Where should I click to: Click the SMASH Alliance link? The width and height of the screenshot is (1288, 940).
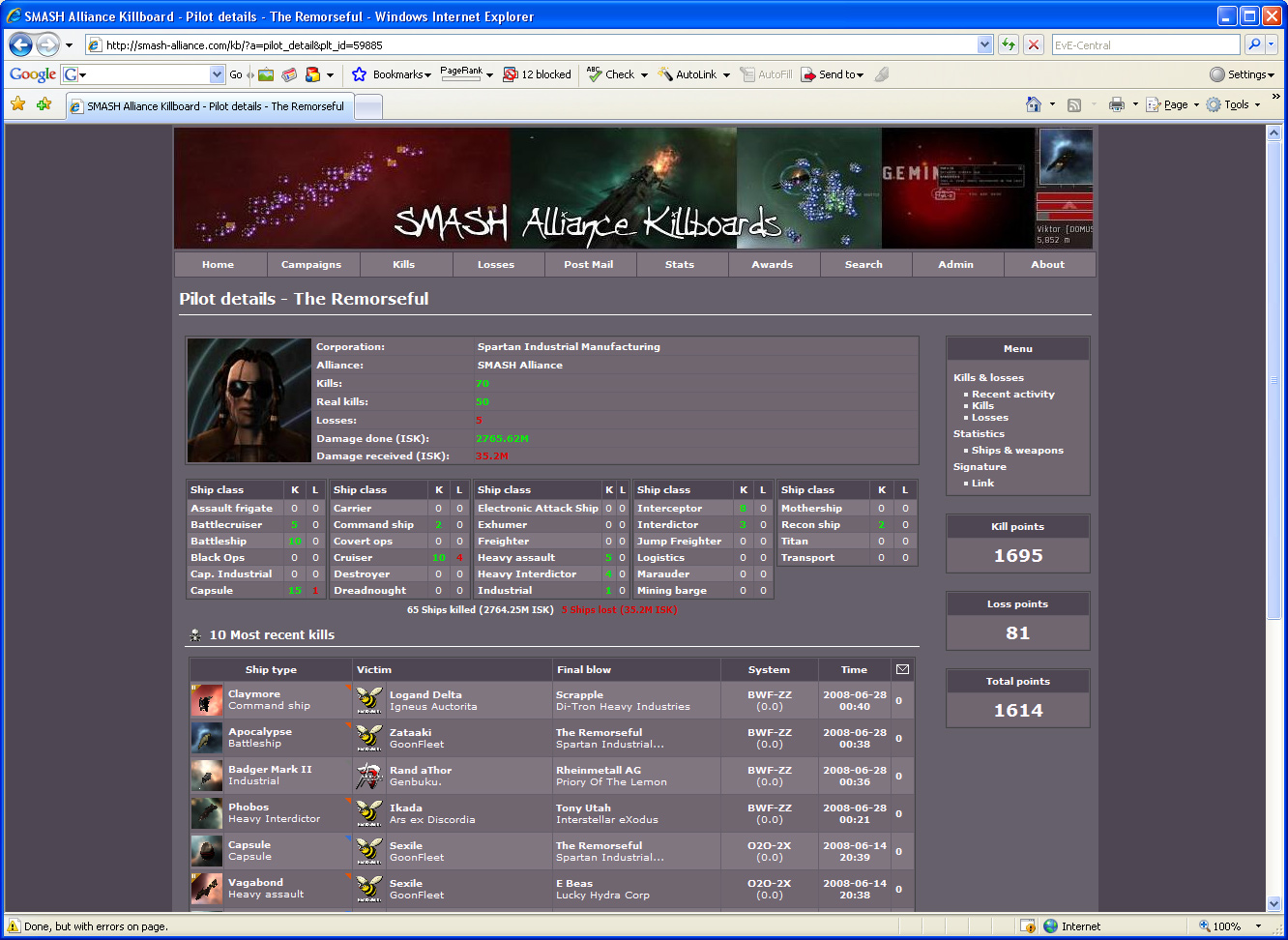point(519,365)
